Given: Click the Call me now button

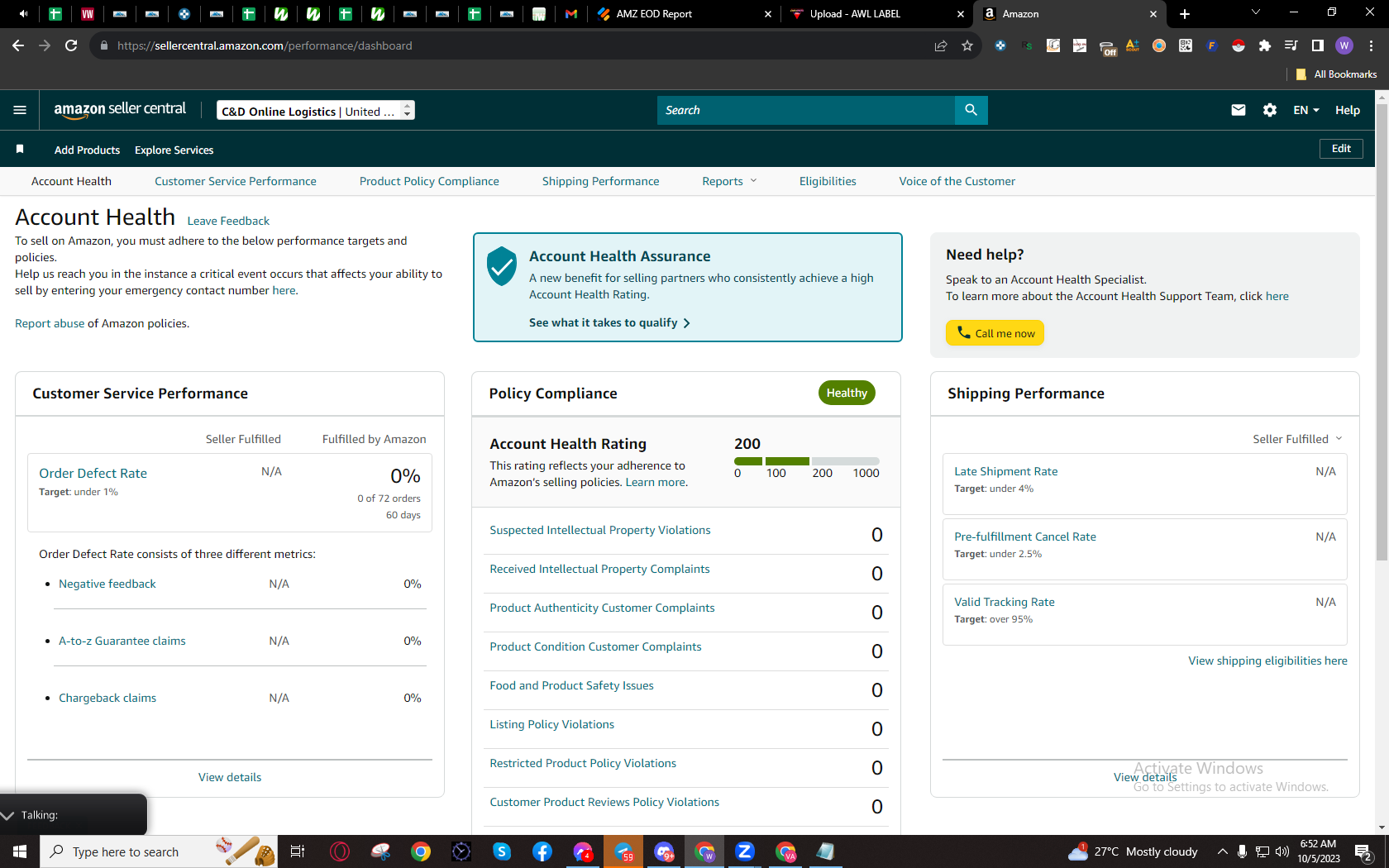Looking at the screenshot, I should coord(995,332).
